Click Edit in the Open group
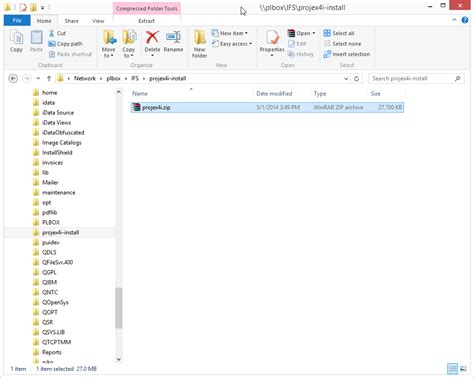 coord(297,44)
